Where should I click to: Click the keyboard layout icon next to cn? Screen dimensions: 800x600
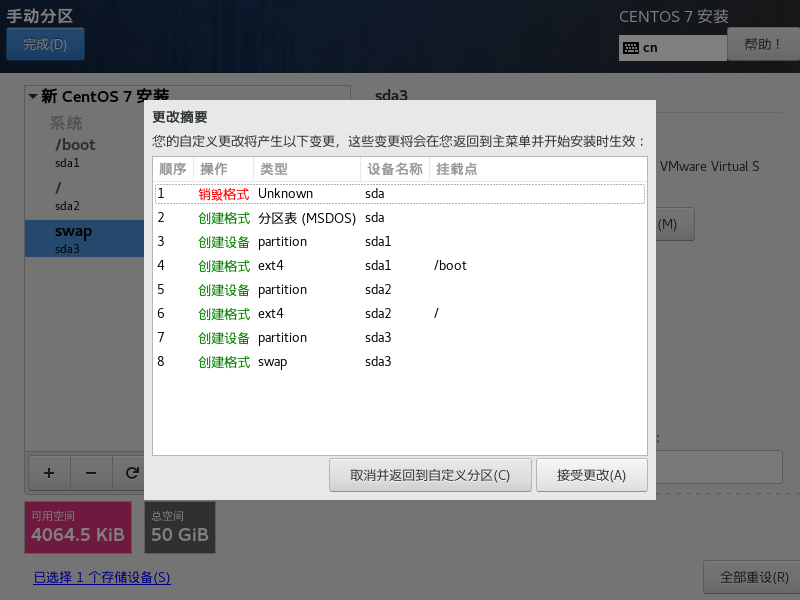tap(633, 46)
